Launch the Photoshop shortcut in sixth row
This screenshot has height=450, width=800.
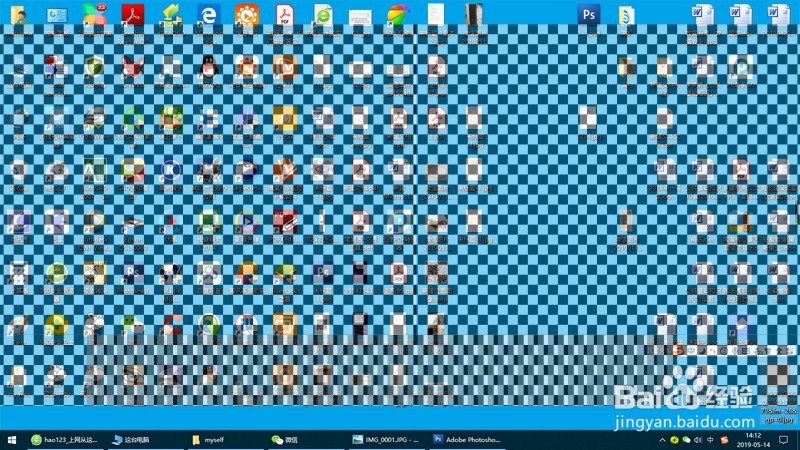tap(133, 274)
